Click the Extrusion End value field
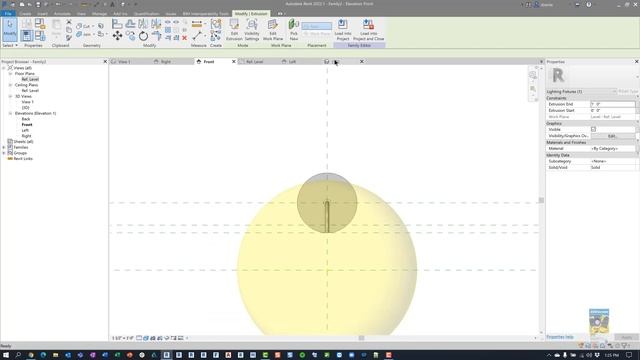This screenshot has height=360, width=640. coord(613,104)
